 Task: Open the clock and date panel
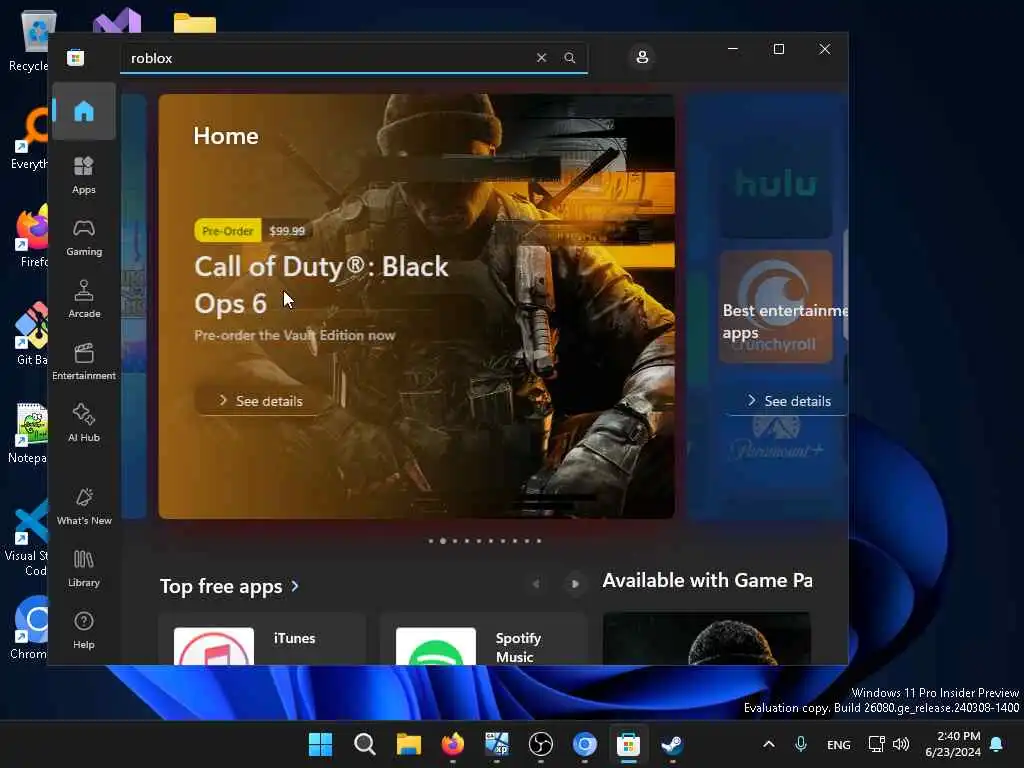click(952, 744)
